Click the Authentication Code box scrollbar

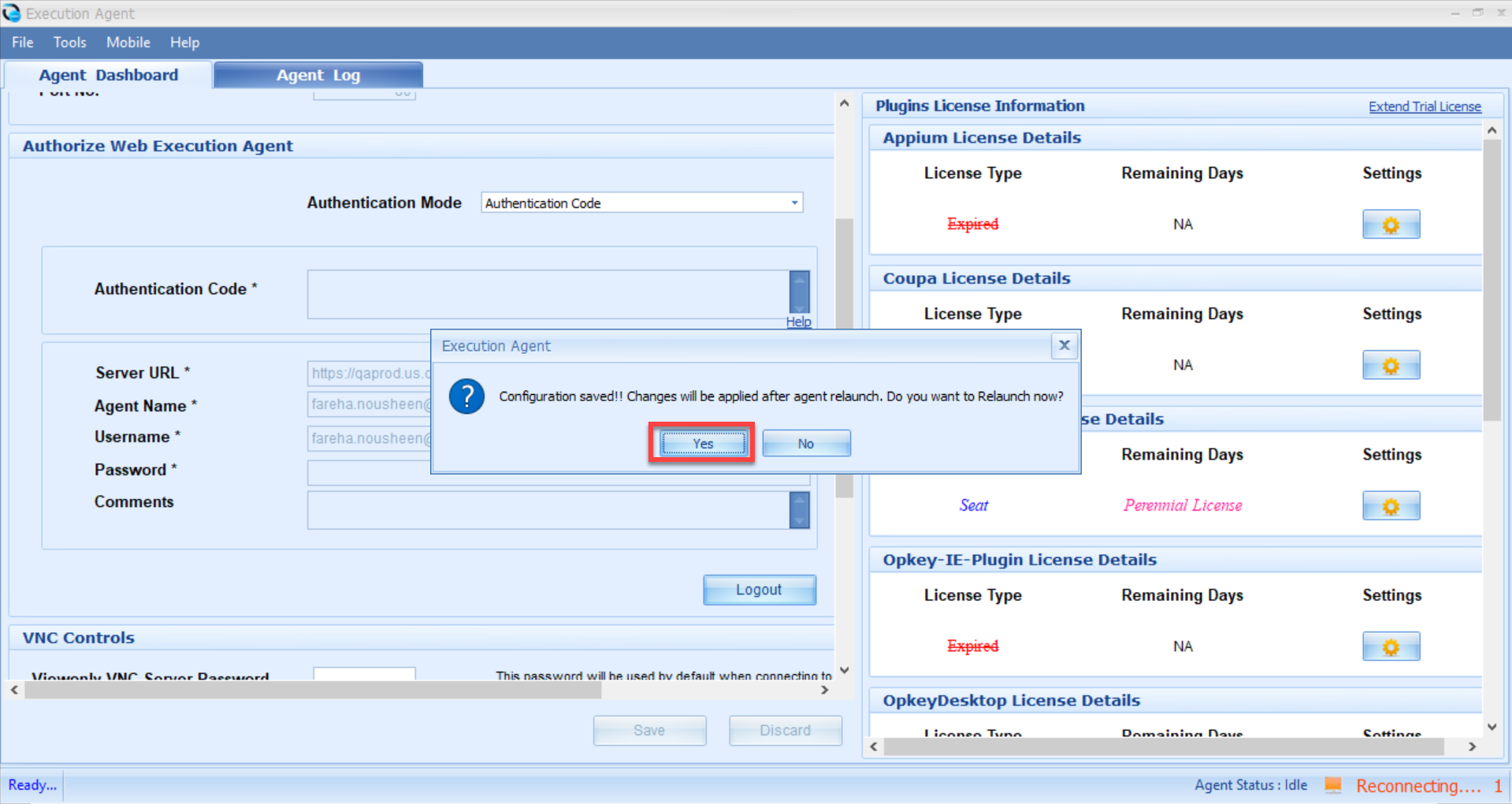[799, 293]
